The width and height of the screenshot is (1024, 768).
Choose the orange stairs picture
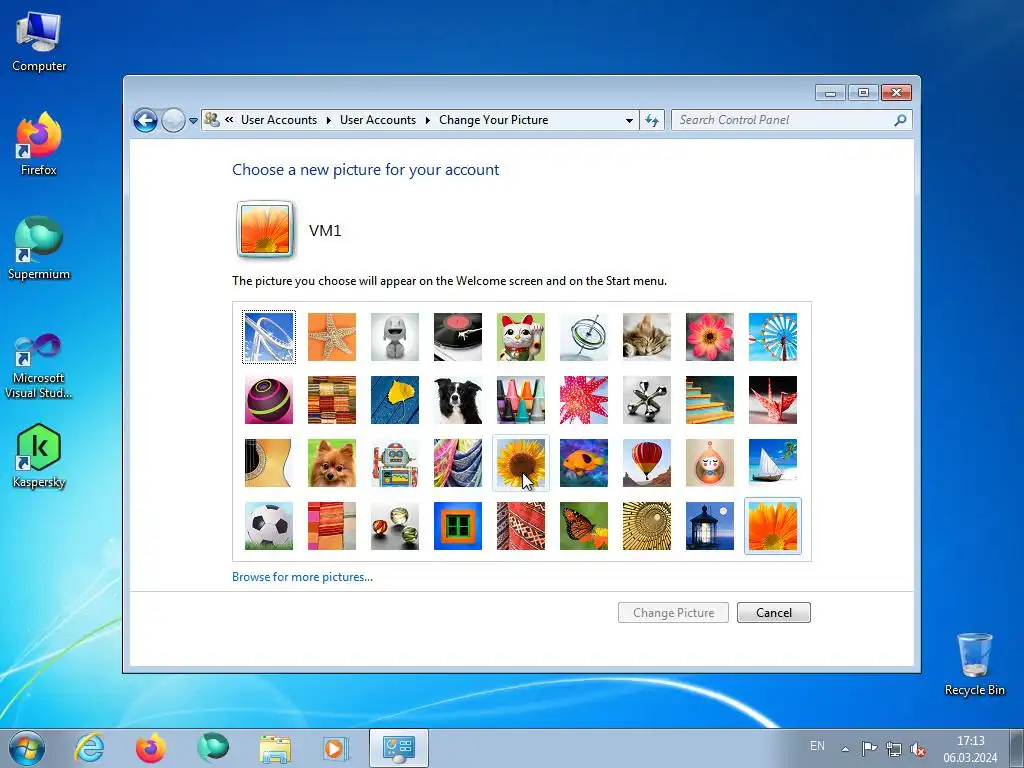click(710, 400)
